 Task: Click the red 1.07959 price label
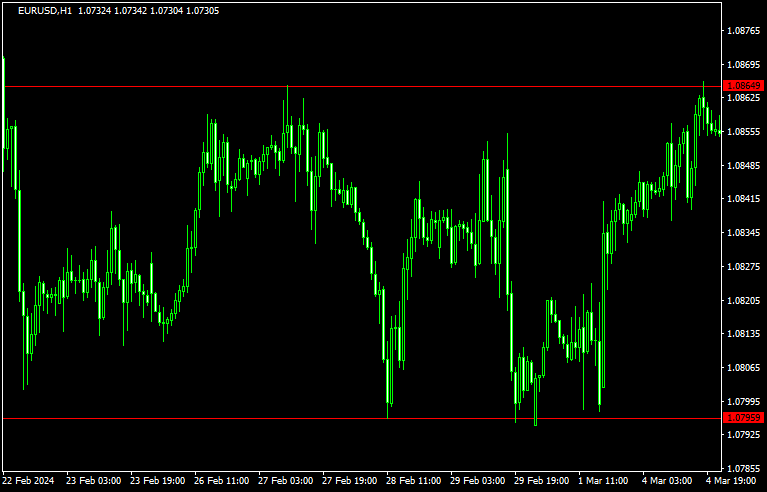click(x=745, y=418)
